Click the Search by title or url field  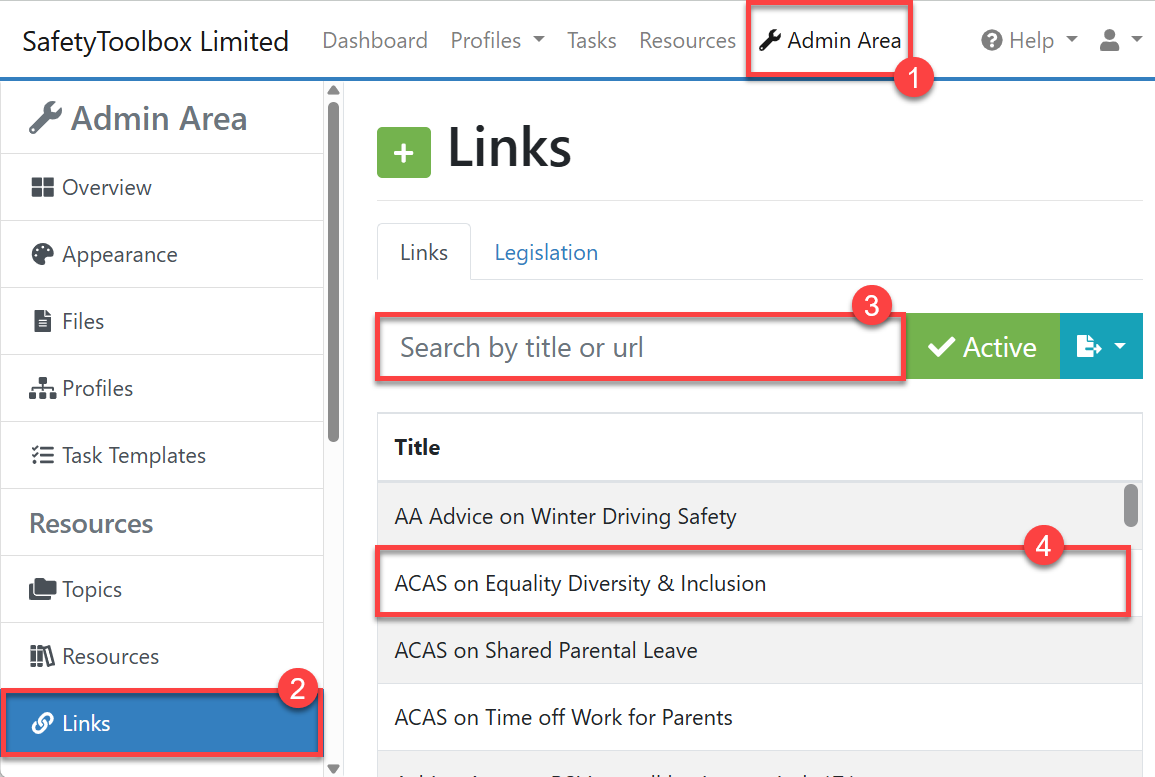[x=640, y=348]
